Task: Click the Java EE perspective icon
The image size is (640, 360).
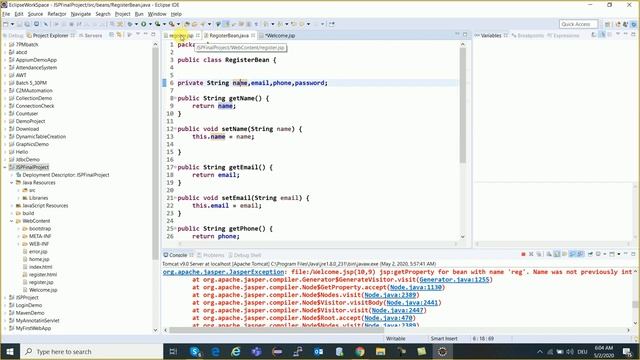Action: click(x=618, y=24)
